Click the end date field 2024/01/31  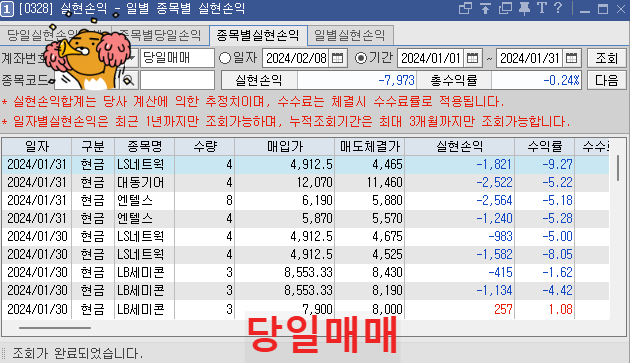point(530,58)
